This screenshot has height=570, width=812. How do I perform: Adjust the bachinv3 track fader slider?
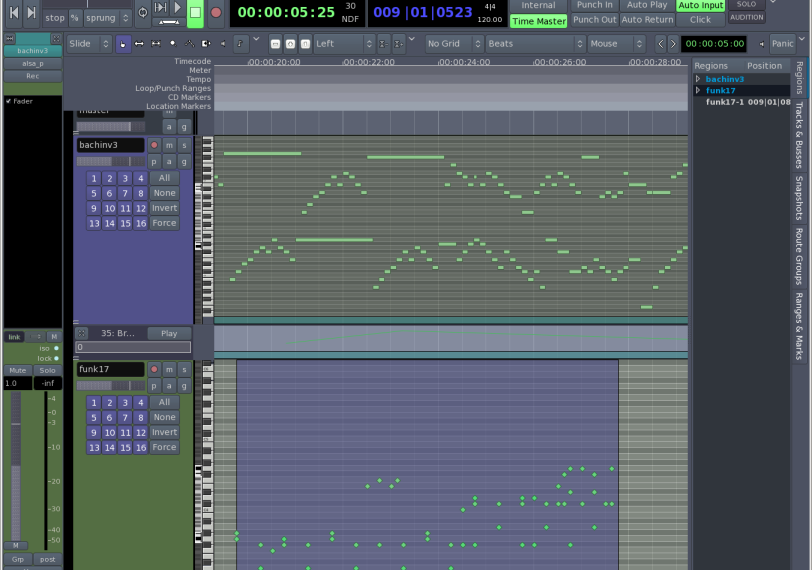(x=109, y=161)
